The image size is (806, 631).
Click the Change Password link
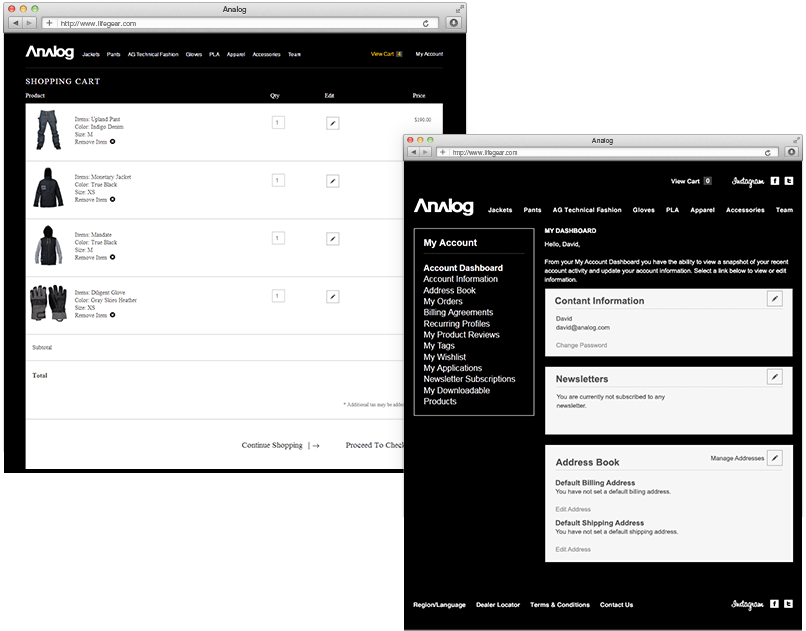click(x=581, y=345)
